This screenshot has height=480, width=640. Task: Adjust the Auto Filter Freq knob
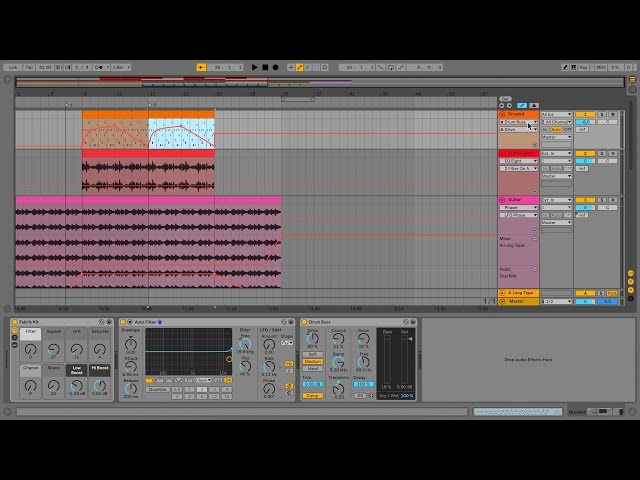[245, 344]
